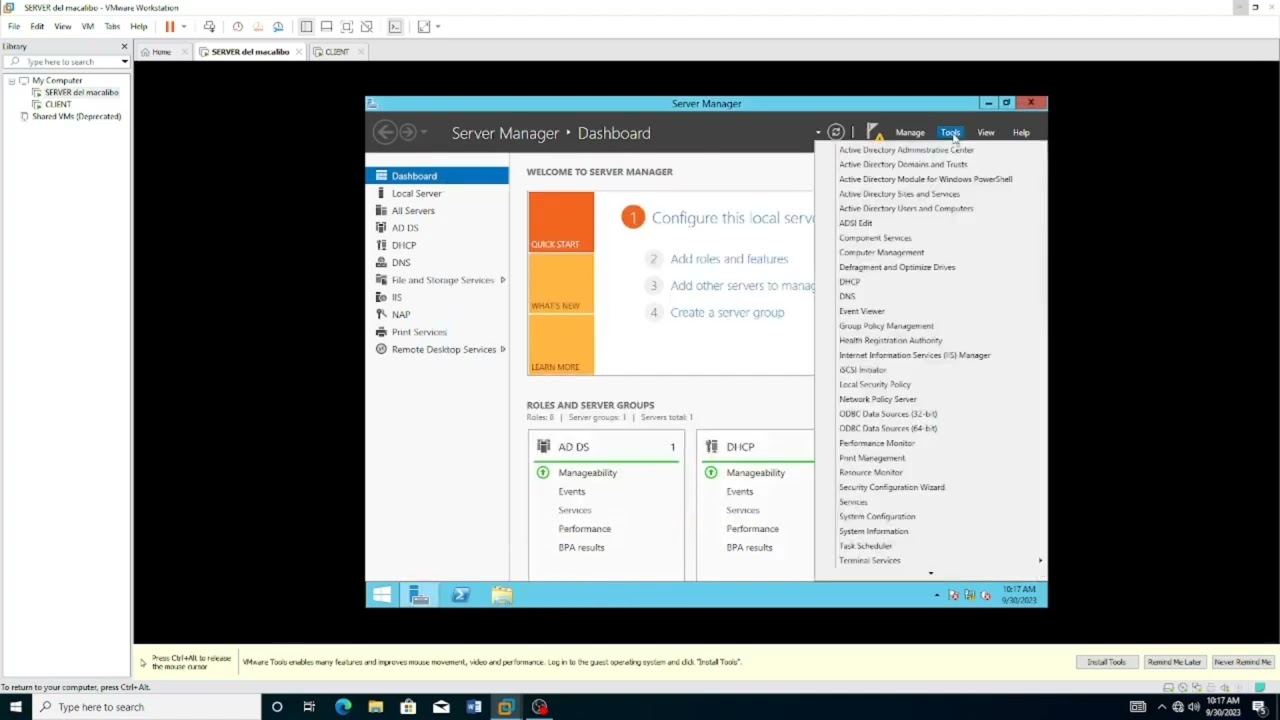Screen dimensions: 1280x720
Task: Expand File and Storage Services arrow
Action: pyautogui.click(x=503, y=280)
